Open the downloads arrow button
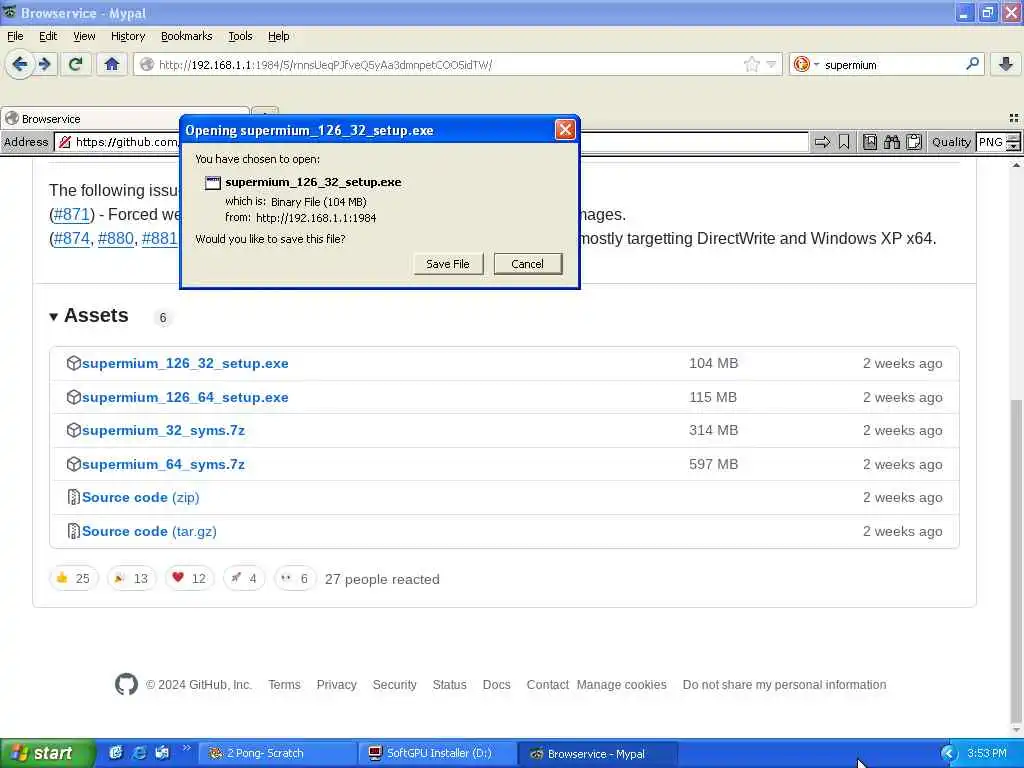Viewport: 1024px width, 768px height. pos(1006,63)
